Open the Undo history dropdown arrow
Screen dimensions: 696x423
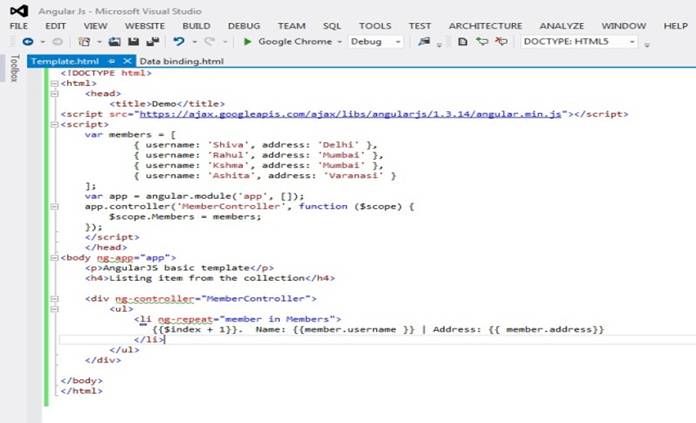[x=194, y=42]
